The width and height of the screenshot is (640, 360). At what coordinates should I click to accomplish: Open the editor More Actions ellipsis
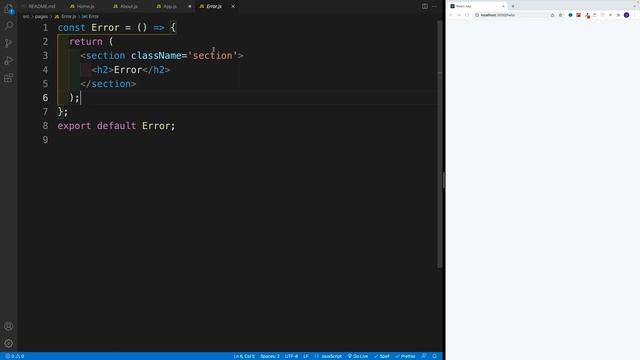click(434, 6)
